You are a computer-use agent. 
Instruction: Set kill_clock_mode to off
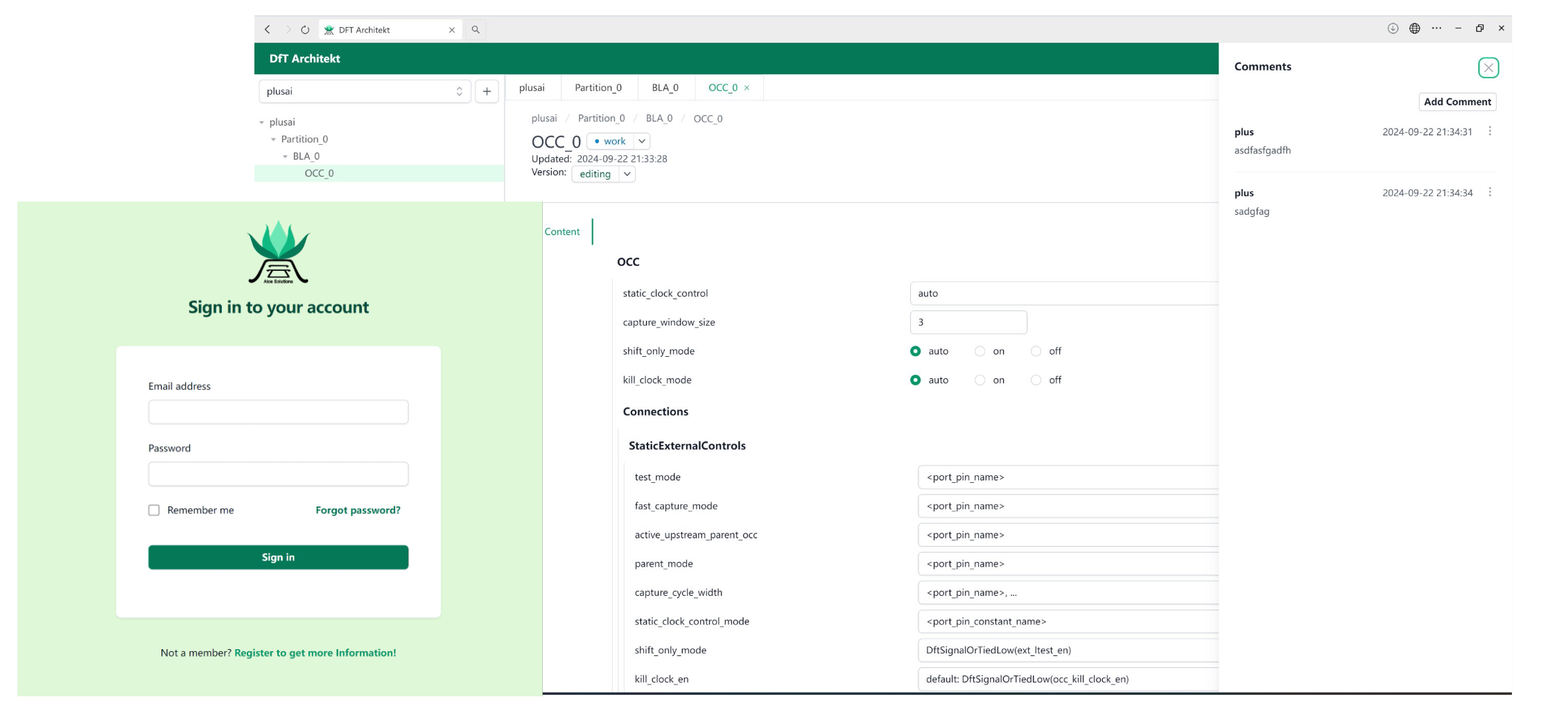pyautogui.click(x=1036, y=380)
